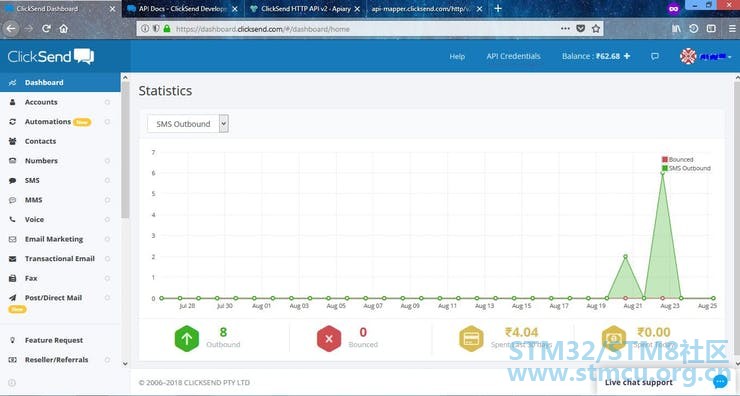The height and width of the screenshot is (396, 740).
Task: Open the SMS Outbound statistics dropdown
Action: coord(188,124)
